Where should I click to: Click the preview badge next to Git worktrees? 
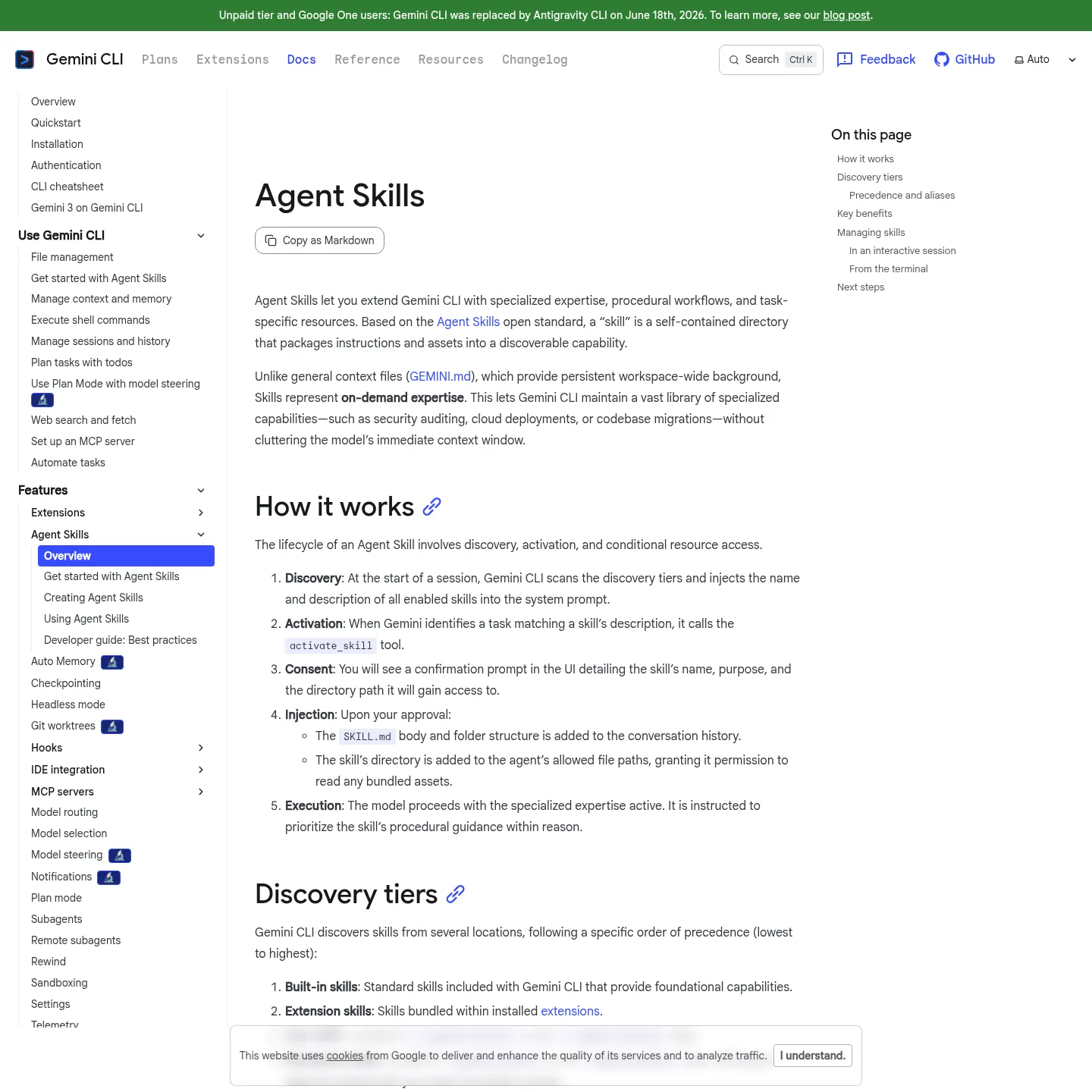pyautogui.click(x=112, y=726)
